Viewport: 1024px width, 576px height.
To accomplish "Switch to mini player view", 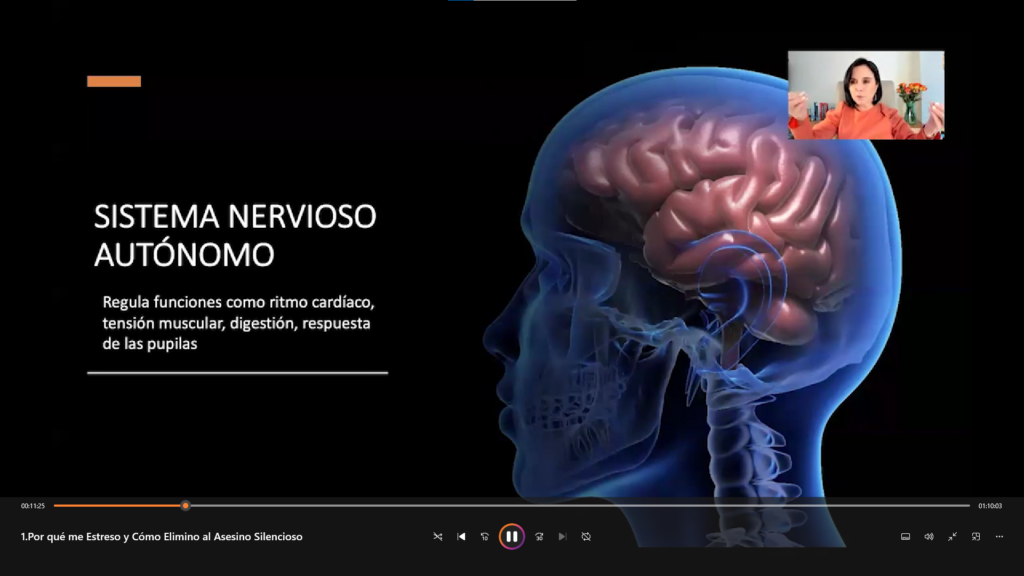I will [x=976, y=536].
